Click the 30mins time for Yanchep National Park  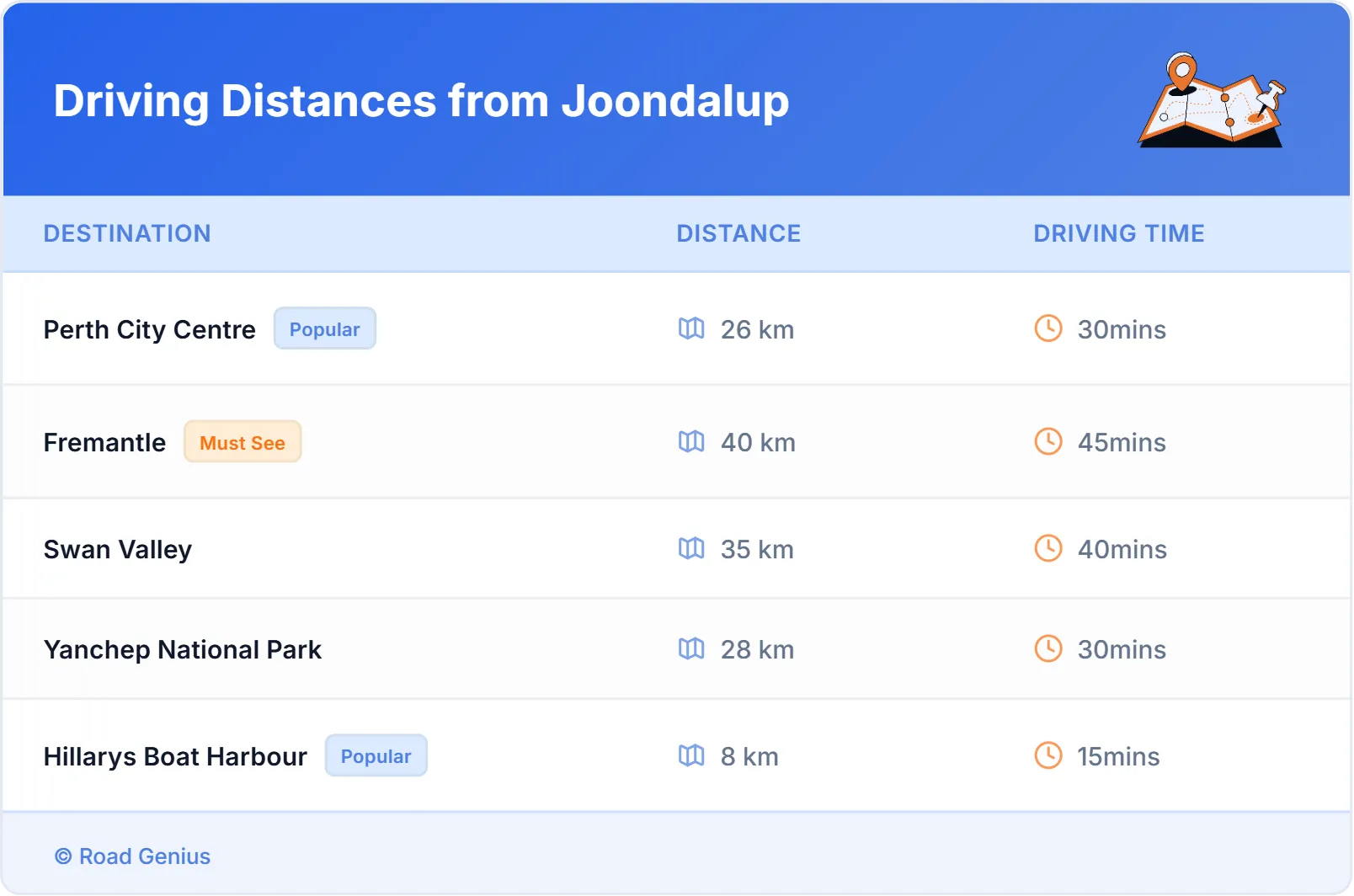pos(1122,649)
